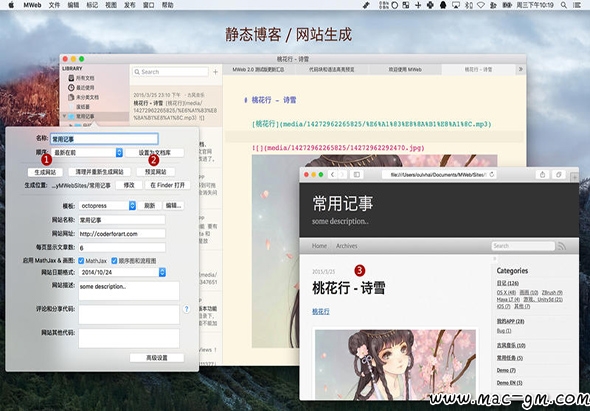Click the 网站网址 URL field

pyautogui.click(x=122, y=234)
